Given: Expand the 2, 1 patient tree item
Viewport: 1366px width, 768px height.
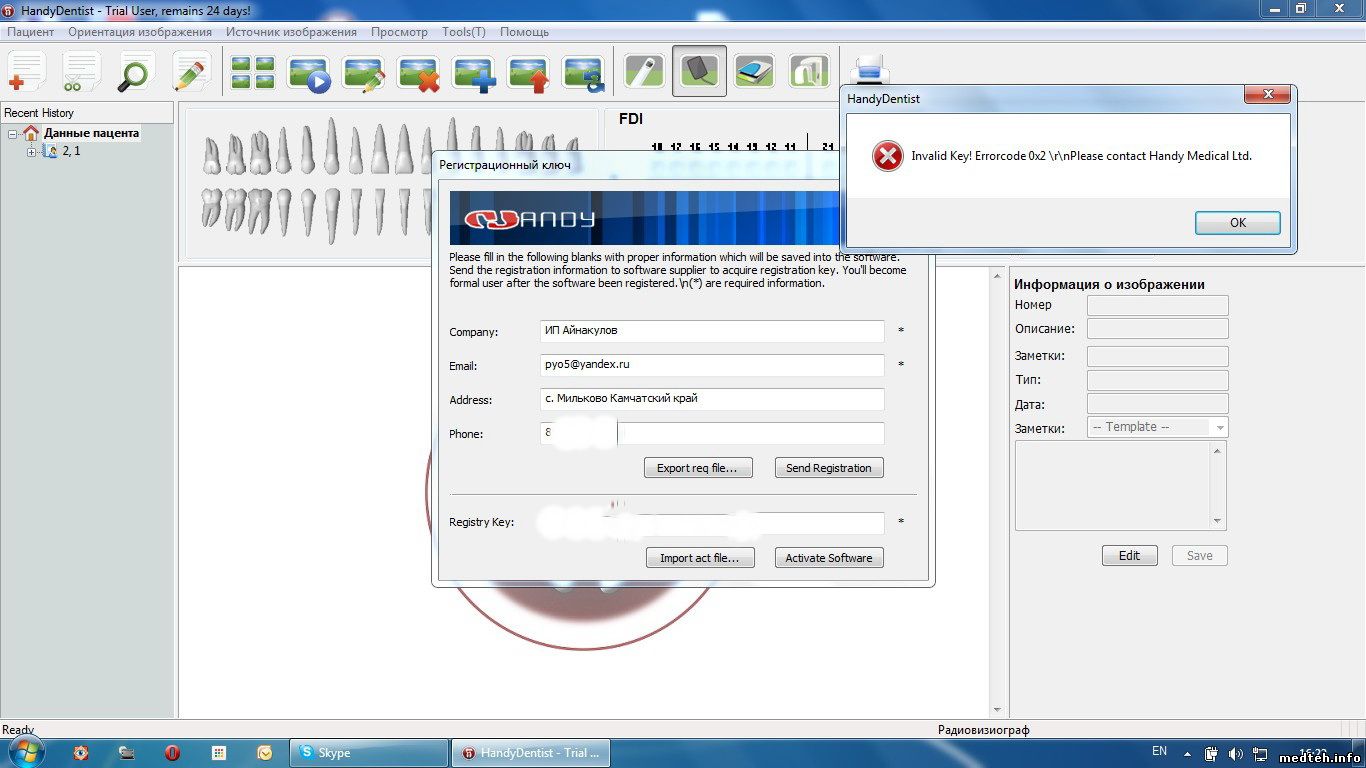Looking at the screenshot, I should pos(31,152).
